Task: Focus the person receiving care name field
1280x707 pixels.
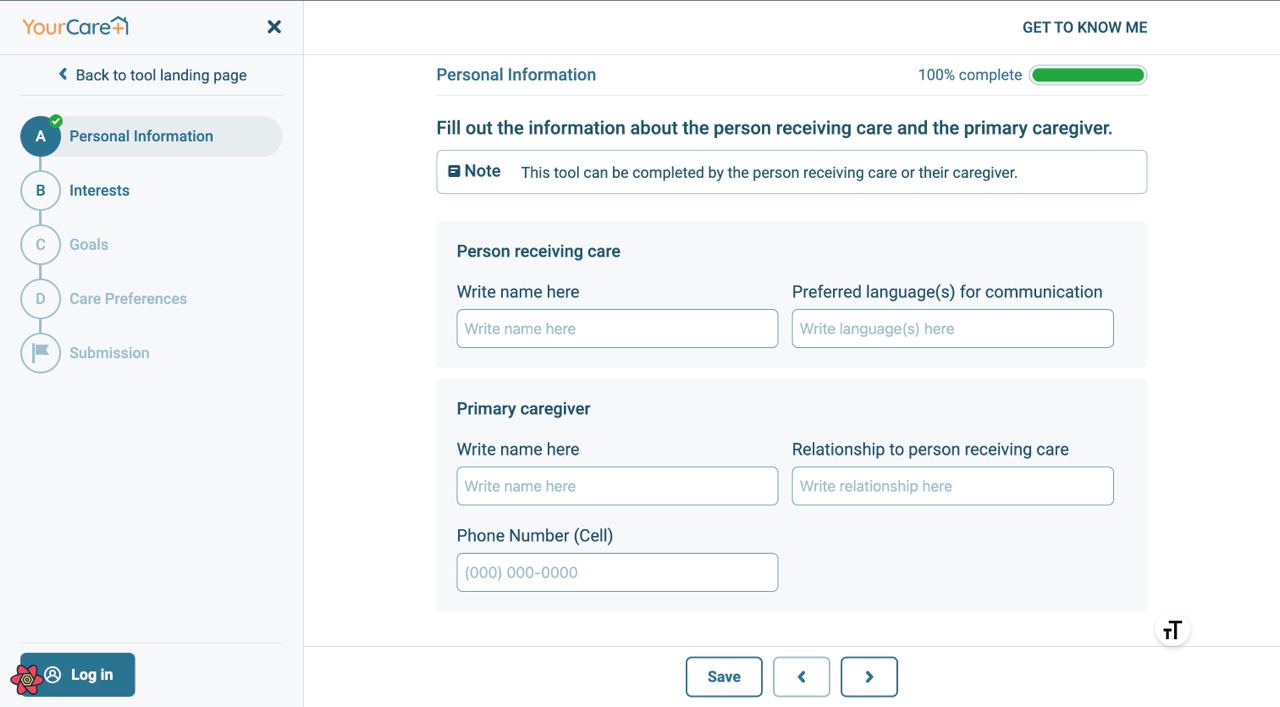Action: (617, 329)
